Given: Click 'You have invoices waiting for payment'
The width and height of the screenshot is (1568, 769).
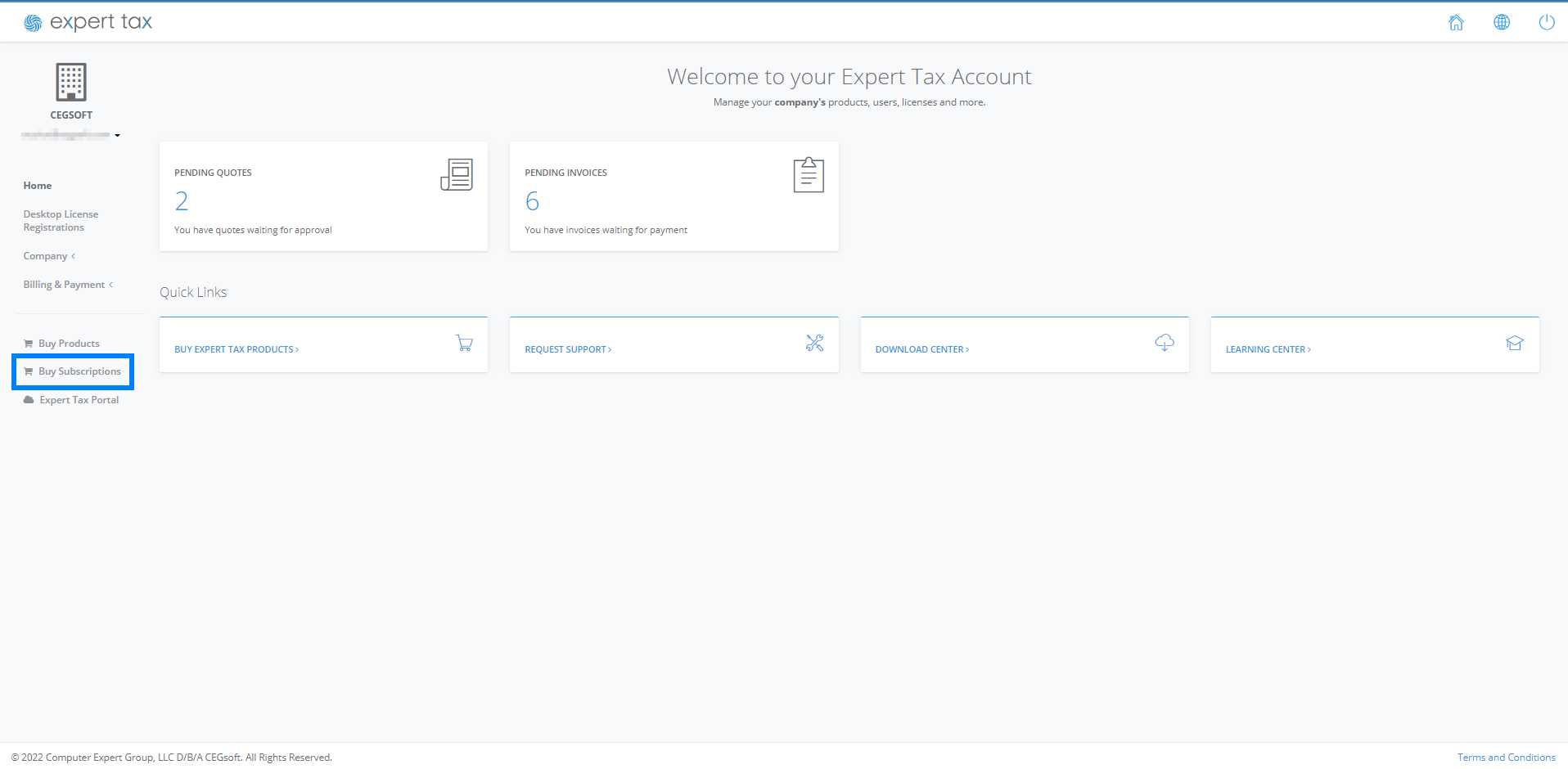Looking at the screenshot, I should click(x=606, y=230).
